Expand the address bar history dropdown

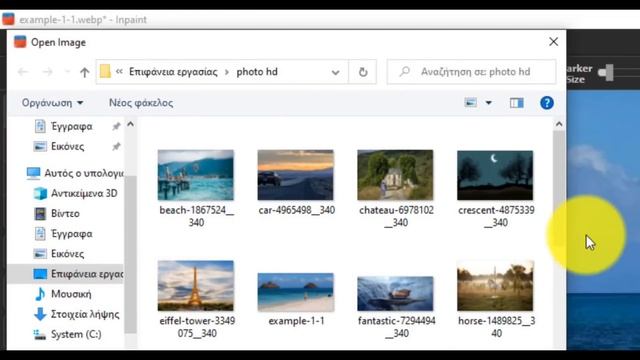pos(336,72)
